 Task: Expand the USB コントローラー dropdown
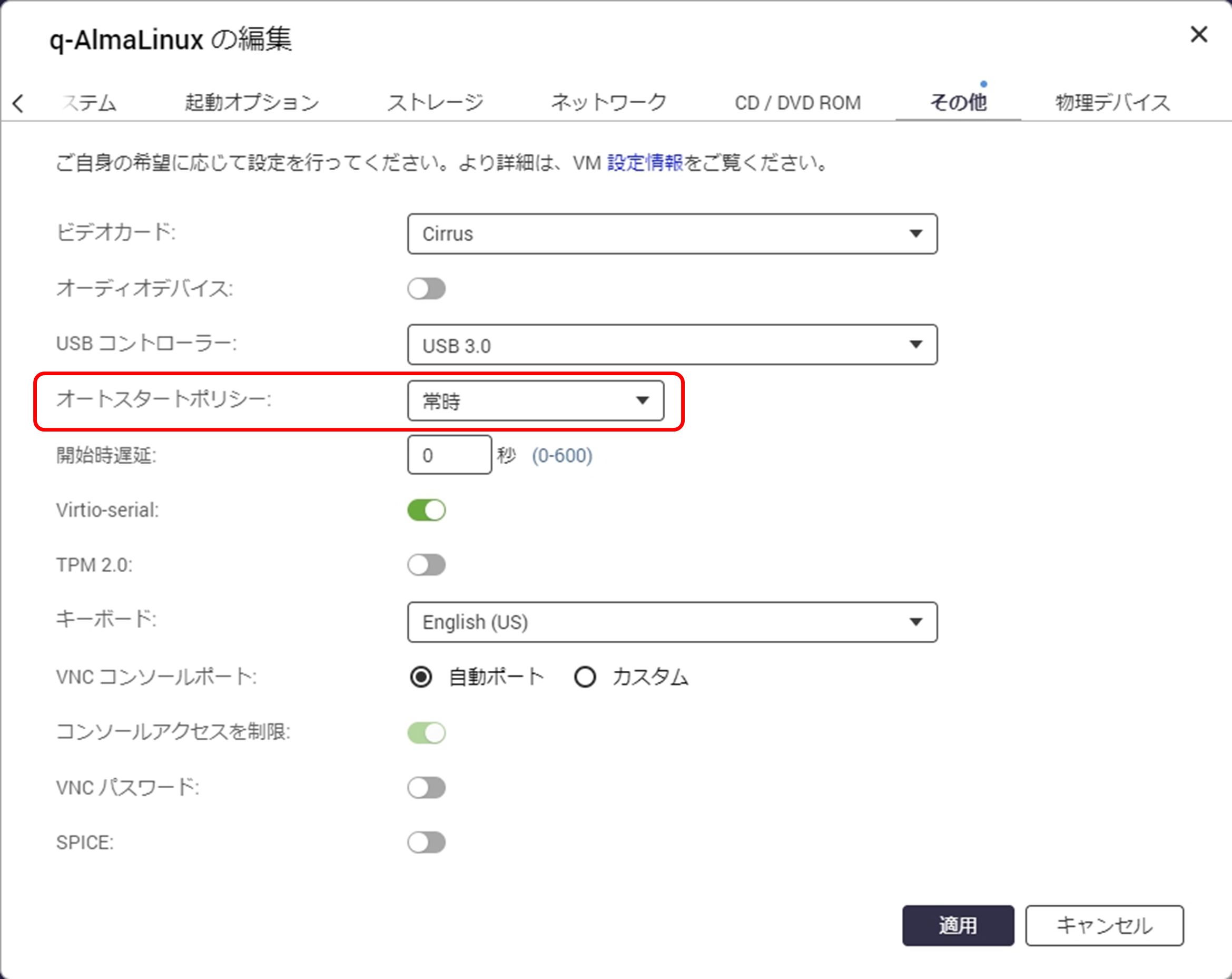[672, 345]
